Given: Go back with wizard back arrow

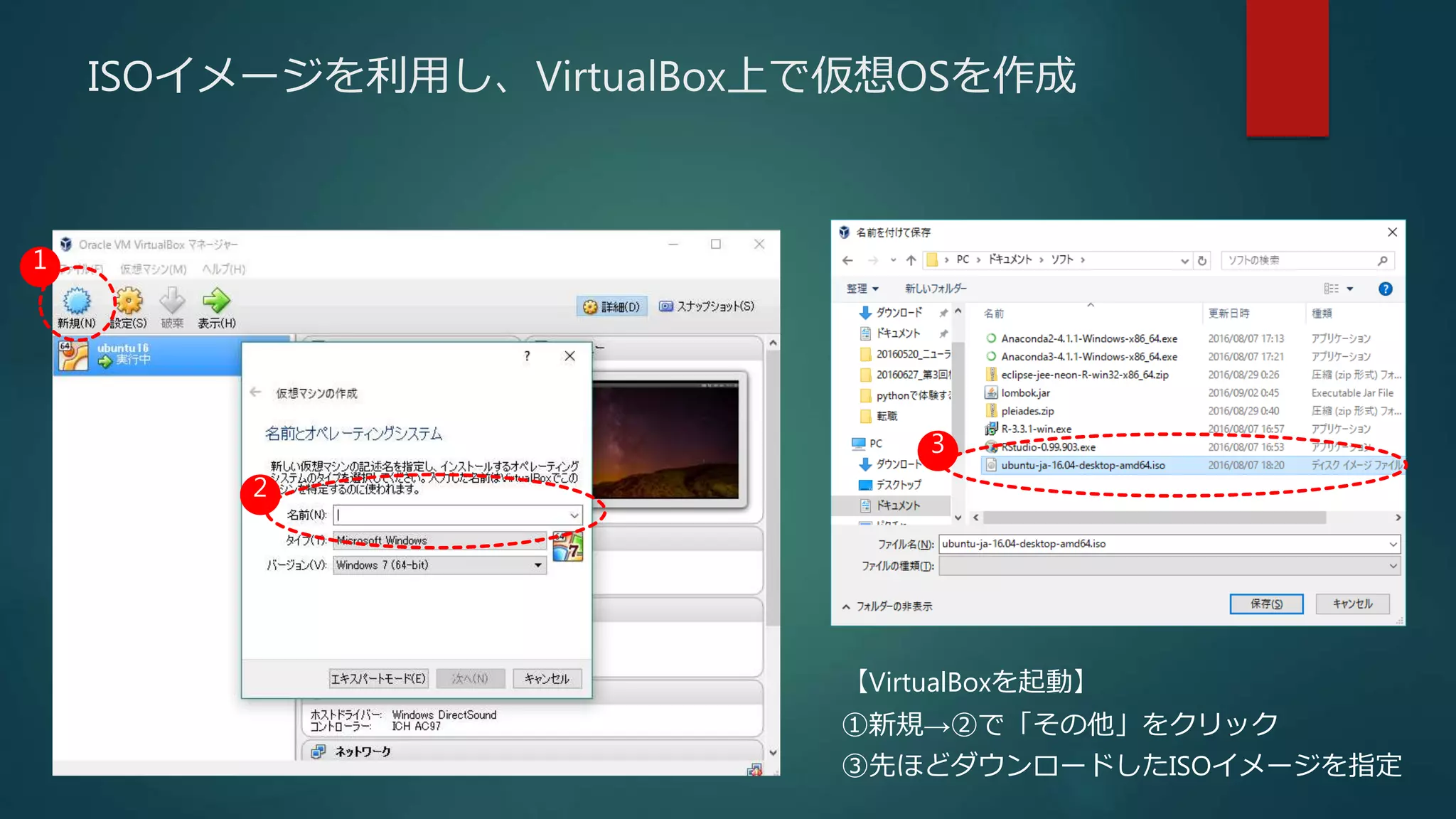Looking at the screenshot, I should click(256, 392).
